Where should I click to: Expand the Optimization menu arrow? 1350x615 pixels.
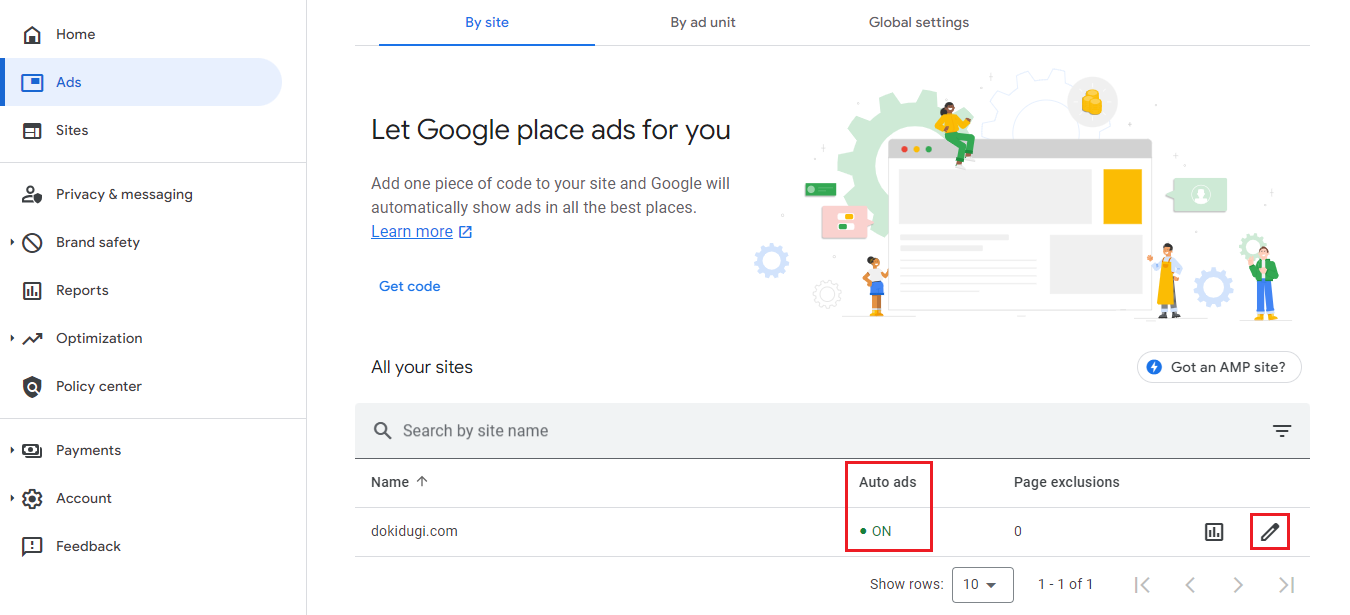point(12,339)
